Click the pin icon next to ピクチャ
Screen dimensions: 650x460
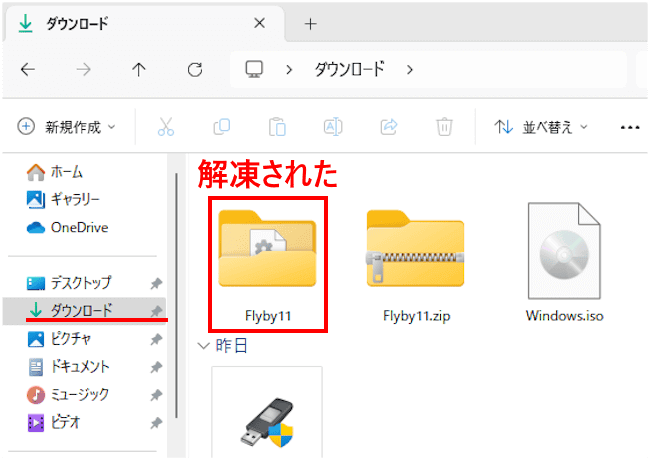[156, 339]
